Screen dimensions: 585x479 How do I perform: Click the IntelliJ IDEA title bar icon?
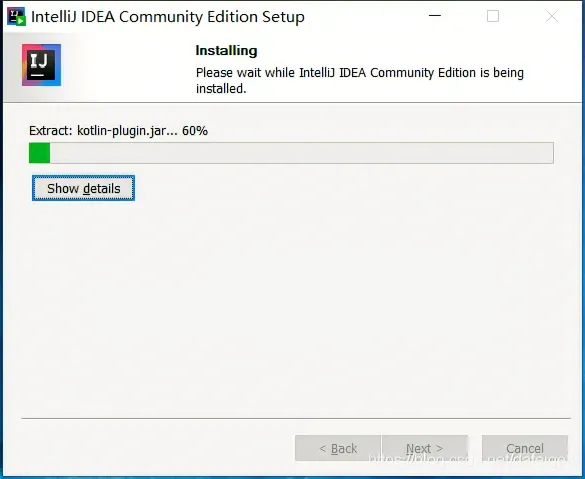click(x=16, y=16)
